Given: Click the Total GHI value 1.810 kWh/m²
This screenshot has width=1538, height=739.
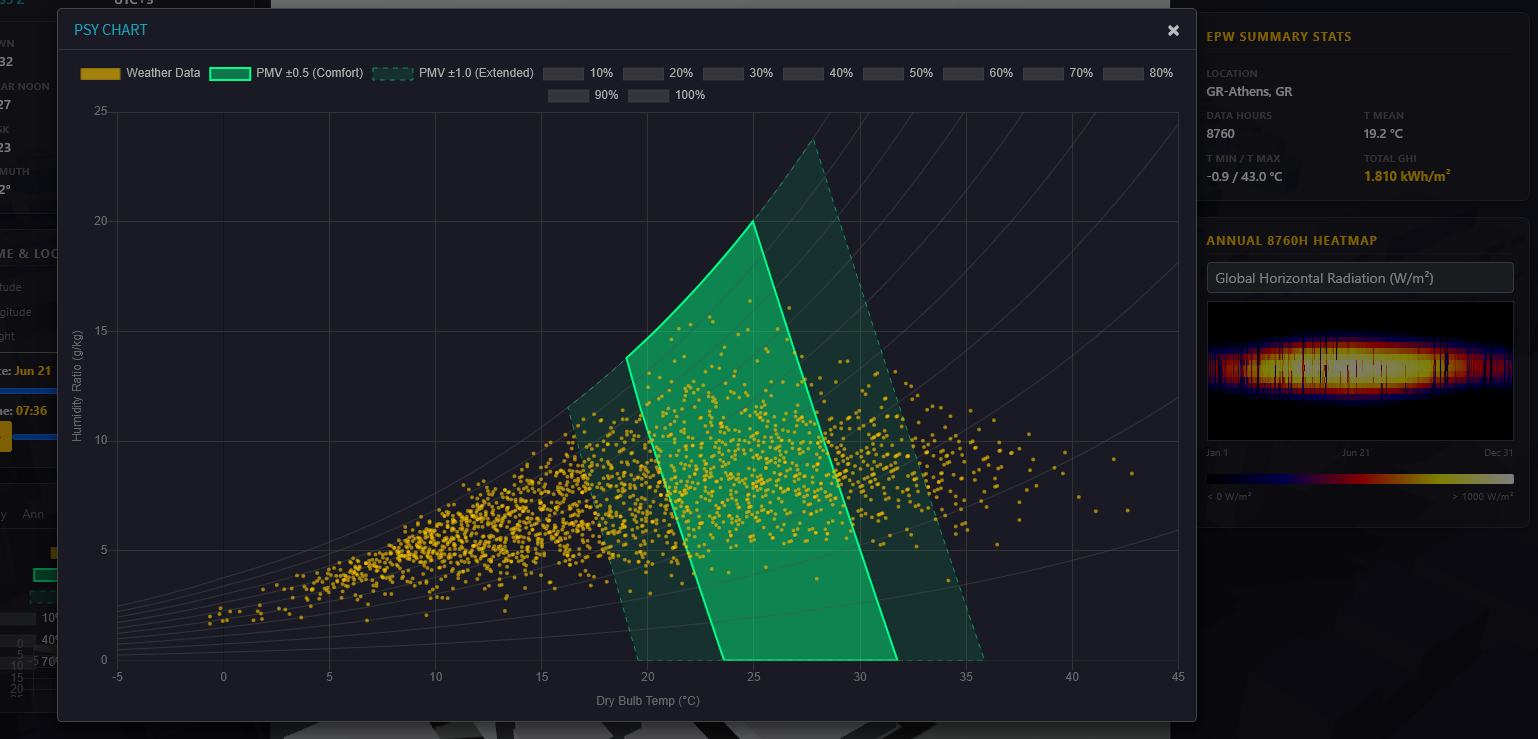Looking at the screenshot, I should click(1407, 177).
